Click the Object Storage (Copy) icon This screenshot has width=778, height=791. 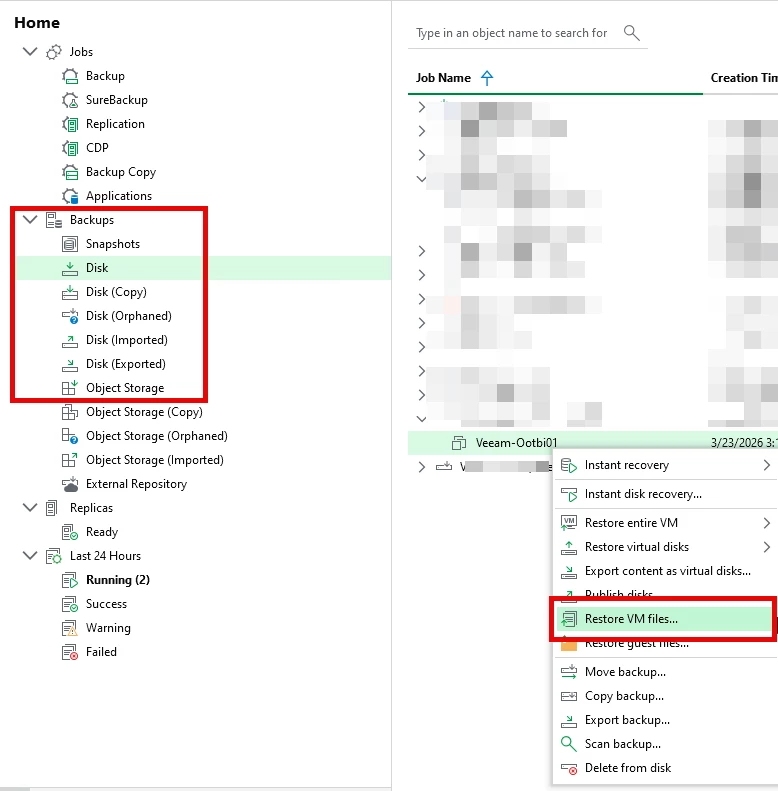70,412
